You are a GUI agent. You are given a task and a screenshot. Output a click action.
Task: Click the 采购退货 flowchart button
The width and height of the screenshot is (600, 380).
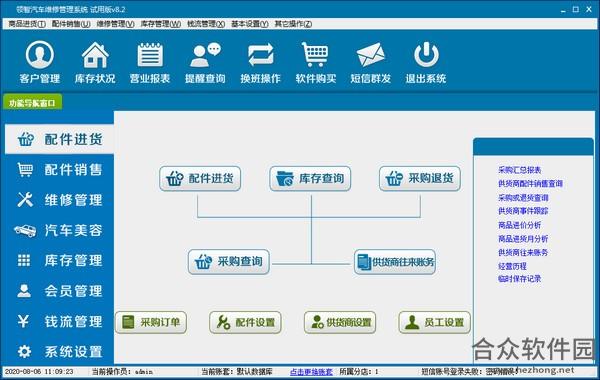(x=420, y=178)
